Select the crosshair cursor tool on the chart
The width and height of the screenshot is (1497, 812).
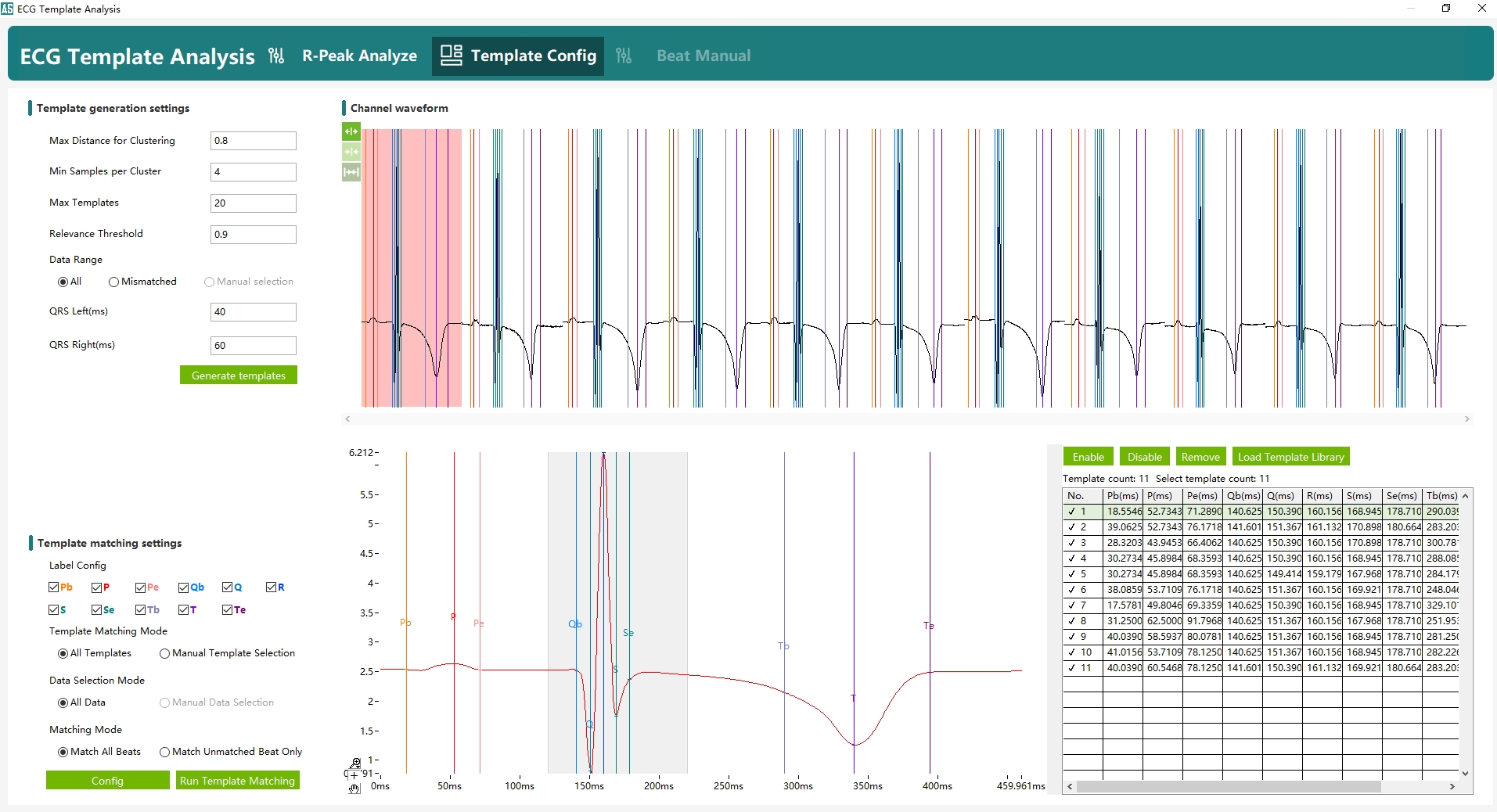pyautogui.click(x=354, y=774)
